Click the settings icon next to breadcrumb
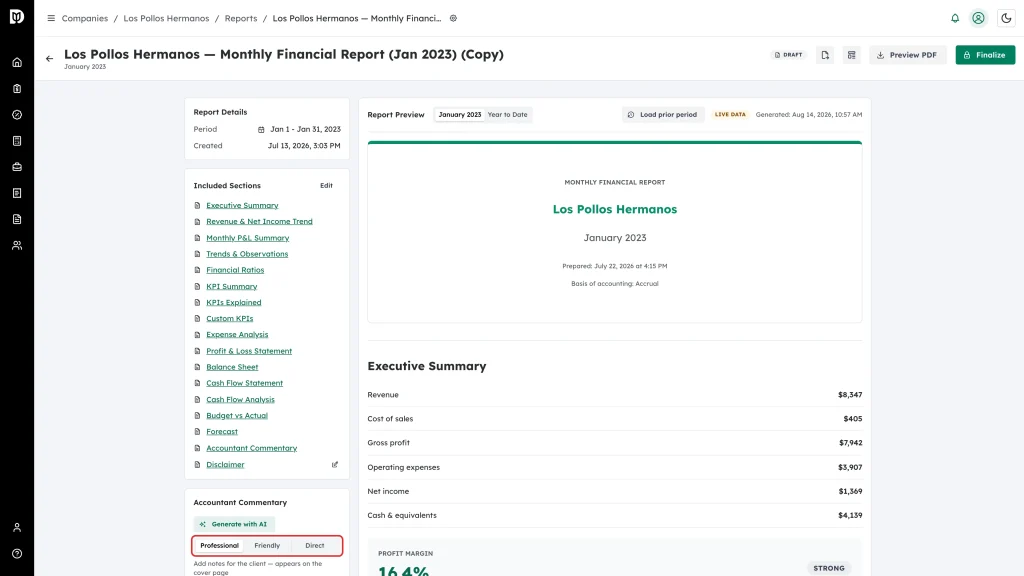1024x576 pixels. point(453,18)
